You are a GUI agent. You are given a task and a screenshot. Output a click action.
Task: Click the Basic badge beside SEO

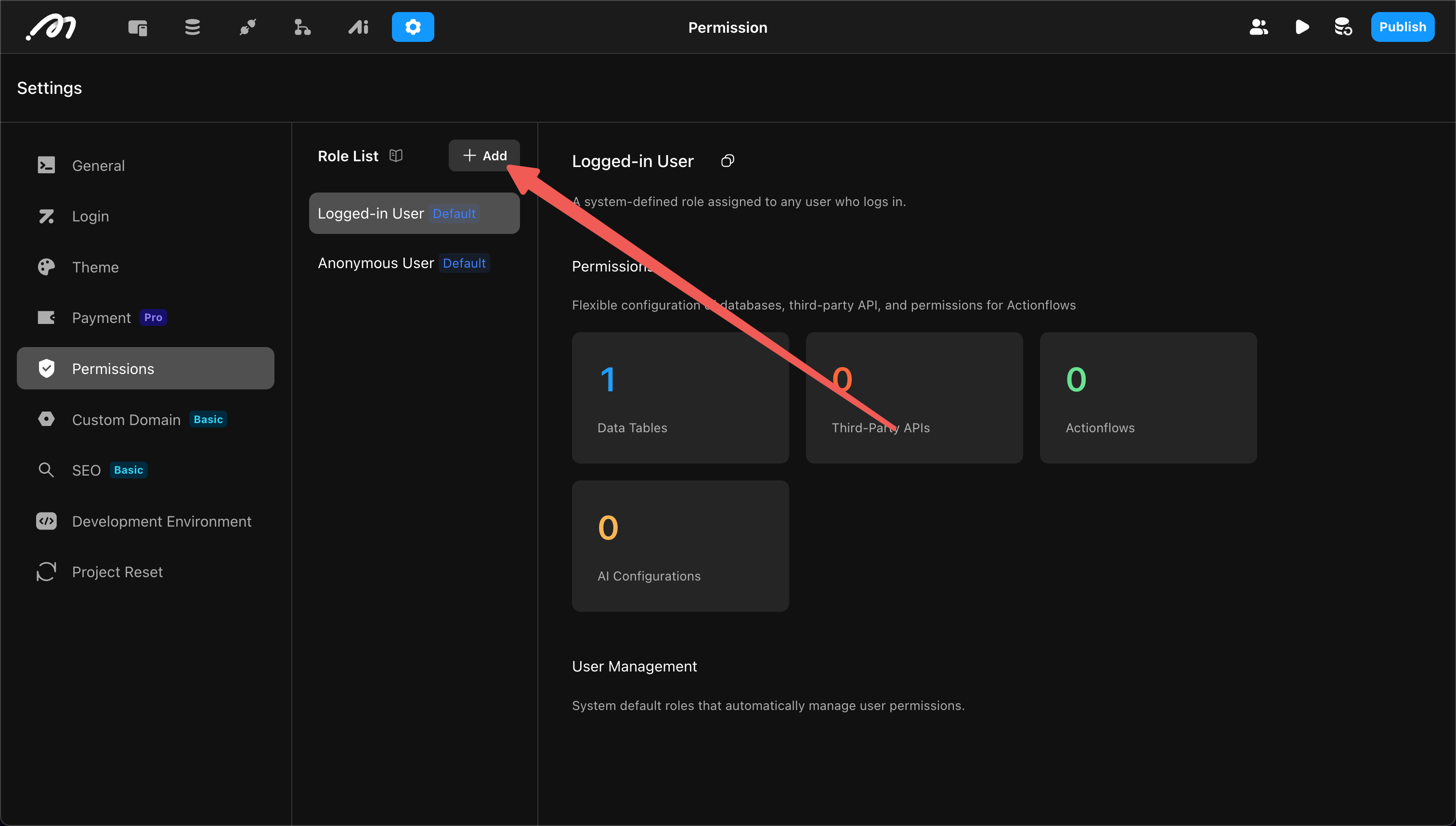click(128, 470)
